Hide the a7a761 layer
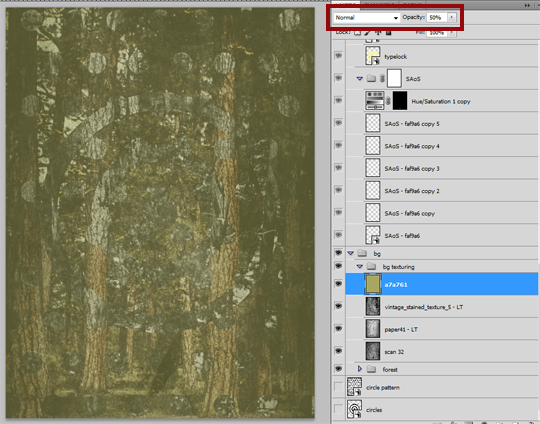540x424 pixels. click(339, 284)
